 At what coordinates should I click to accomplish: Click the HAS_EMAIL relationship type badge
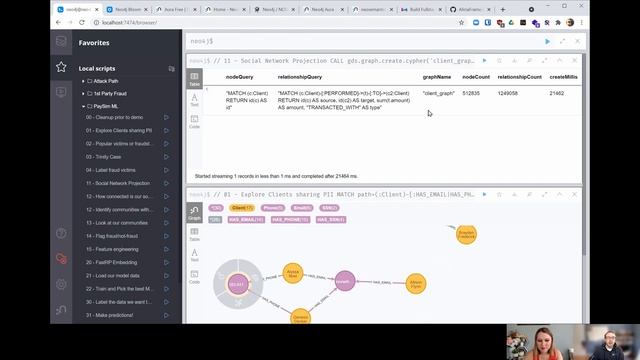[x=246, y=220]
